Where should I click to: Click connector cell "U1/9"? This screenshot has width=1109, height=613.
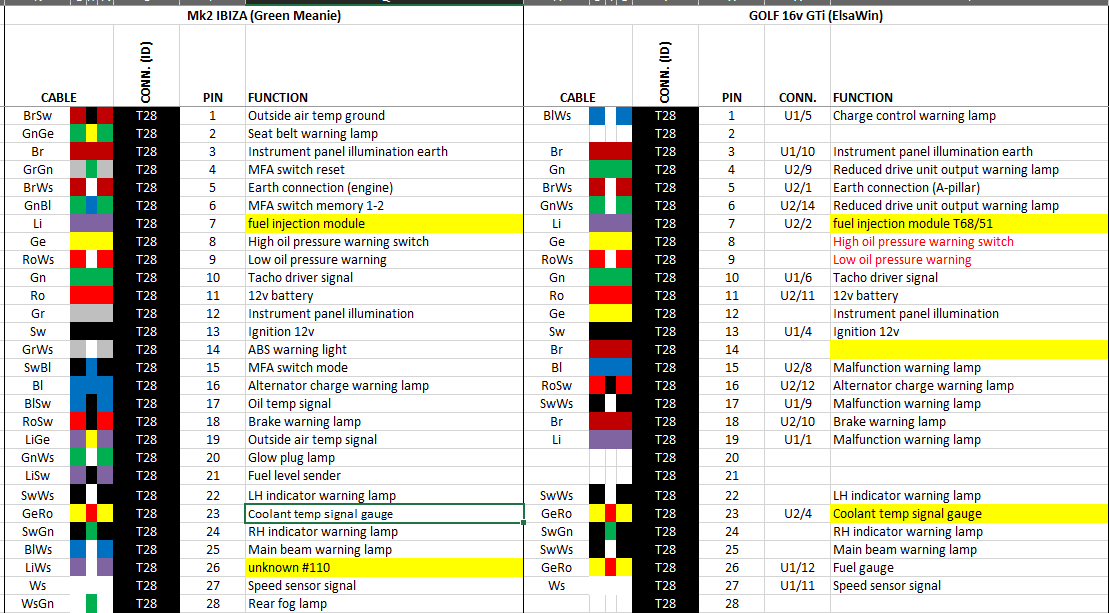click(798, 404)
